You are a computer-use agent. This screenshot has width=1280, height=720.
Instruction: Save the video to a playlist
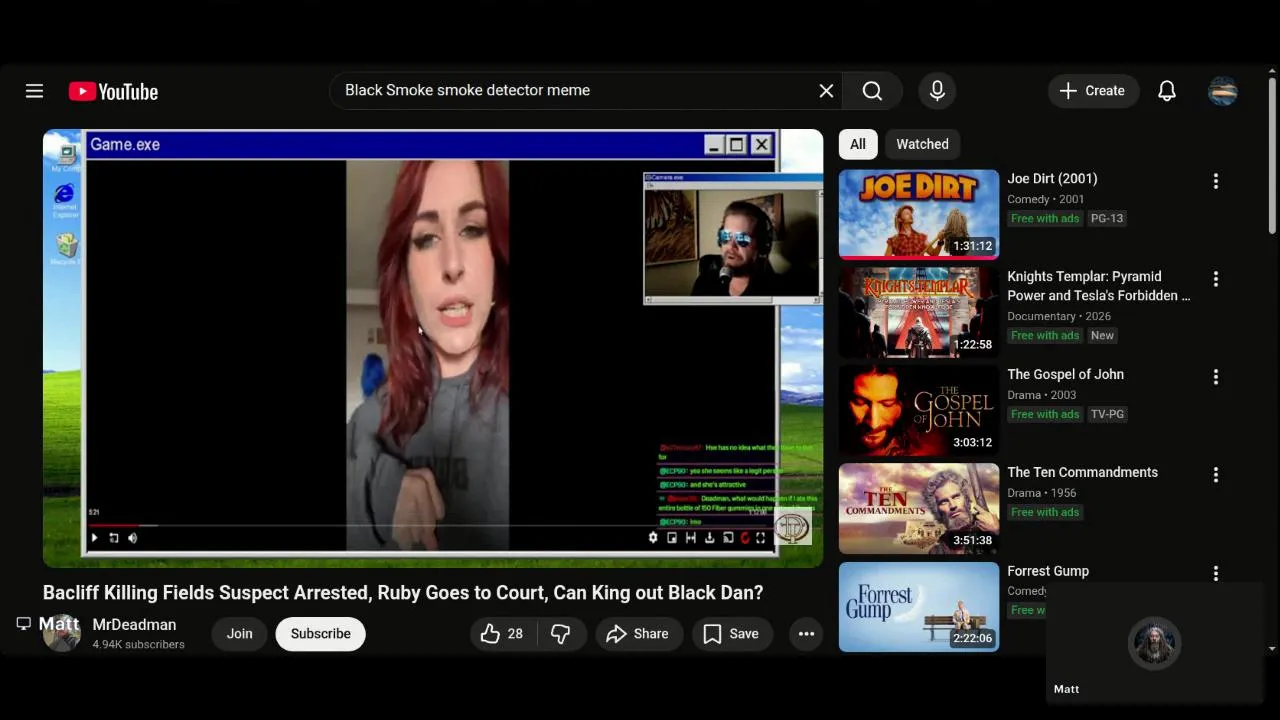click(x=731, y=634)
